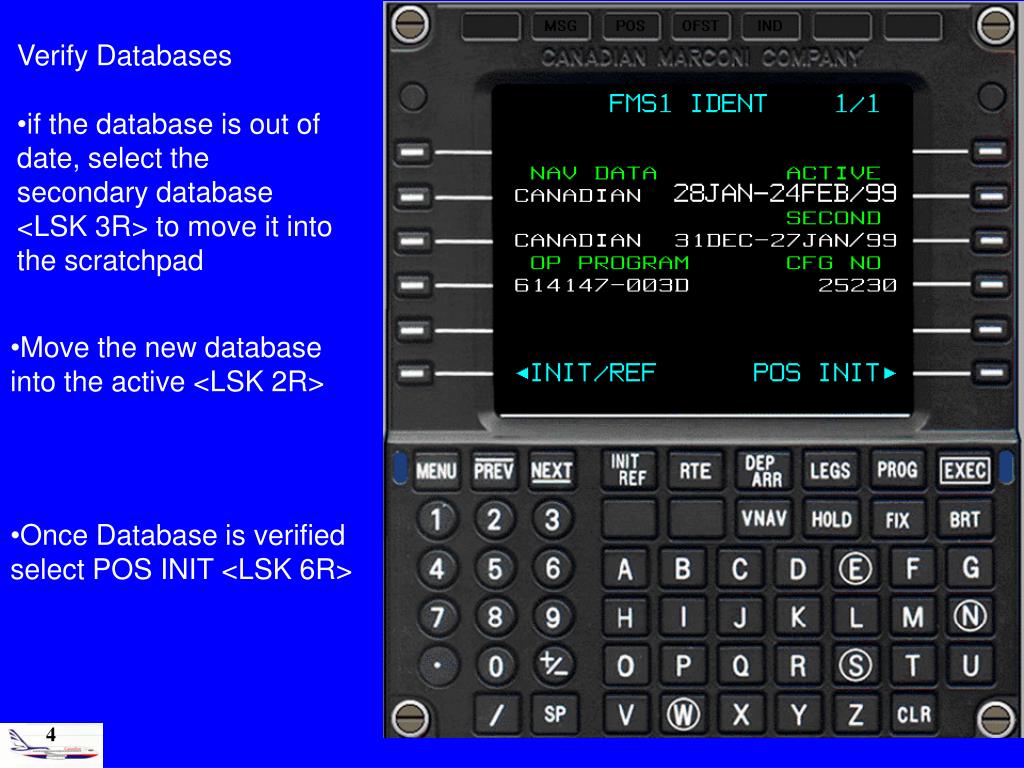Click line select key 4R beside CFG NO
The image size is (1024, 768).
pos(991,285)
